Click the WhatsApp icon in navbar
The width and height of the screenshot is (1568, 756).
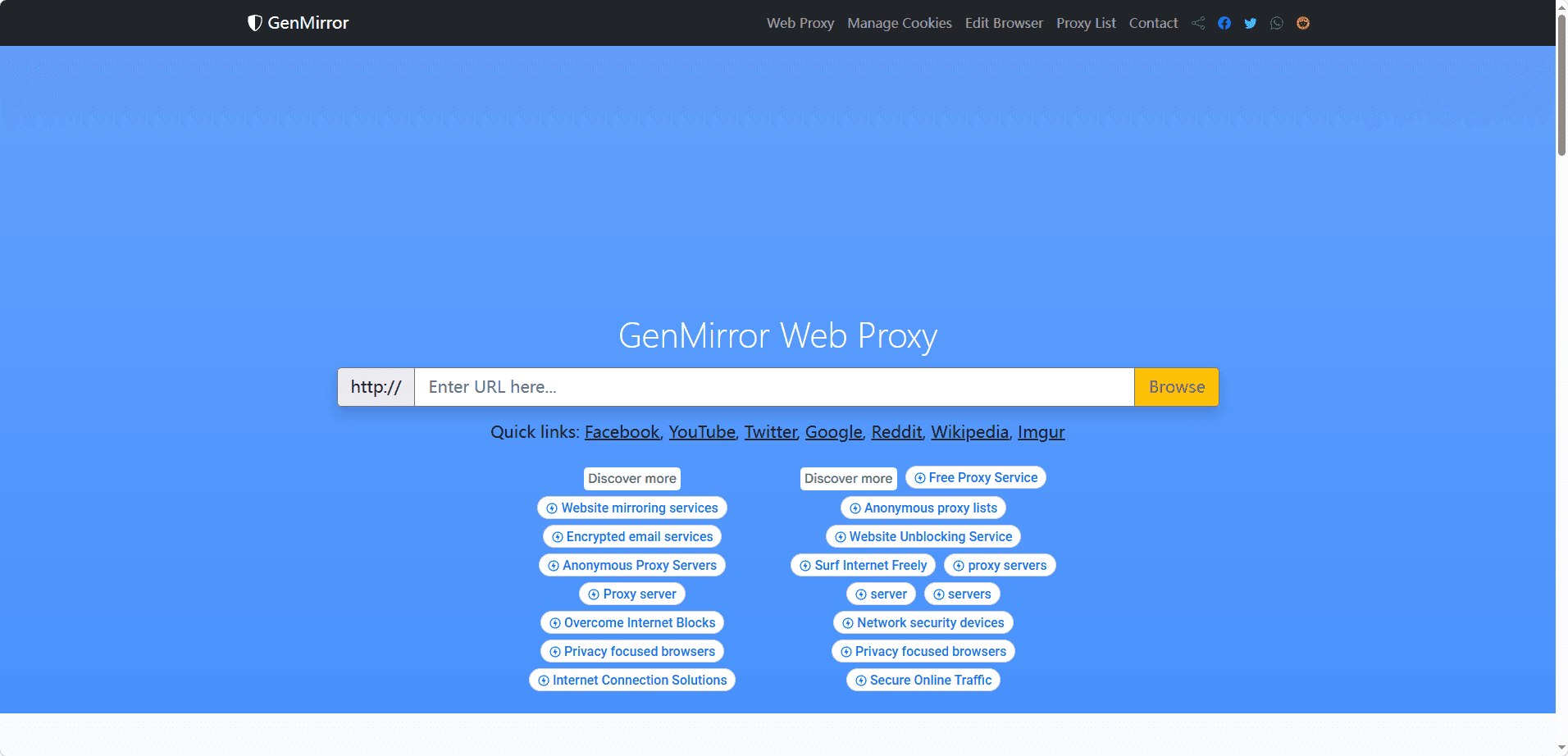click(1277, 23)
